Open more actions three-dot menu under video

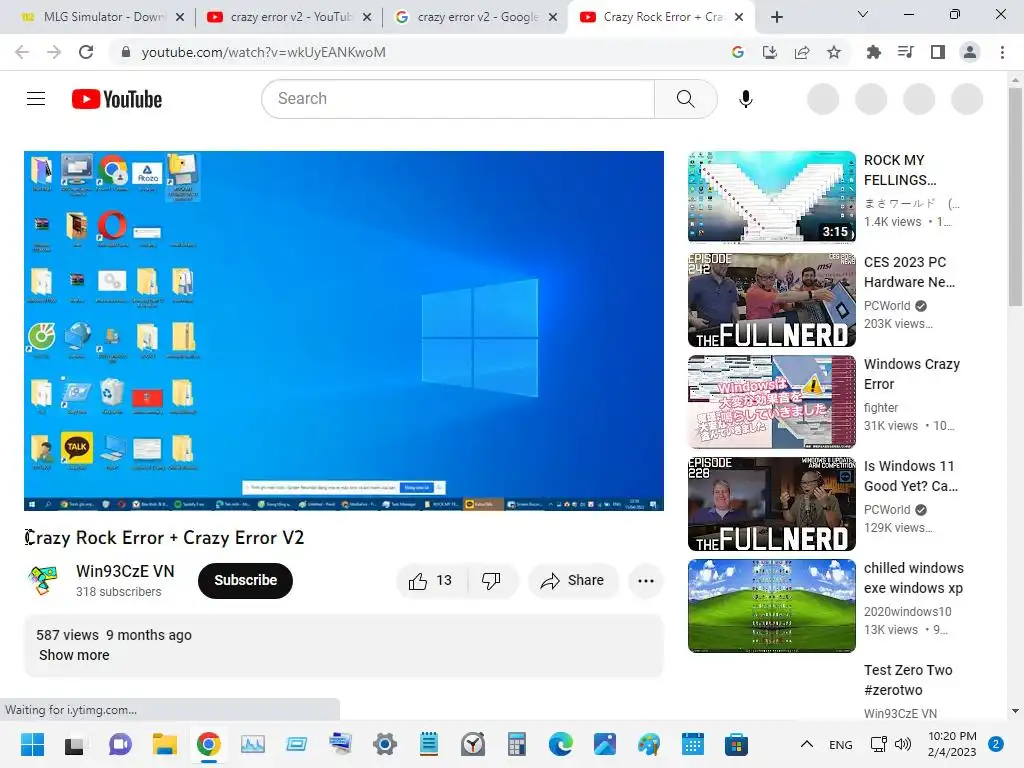(x=646, y=581)
